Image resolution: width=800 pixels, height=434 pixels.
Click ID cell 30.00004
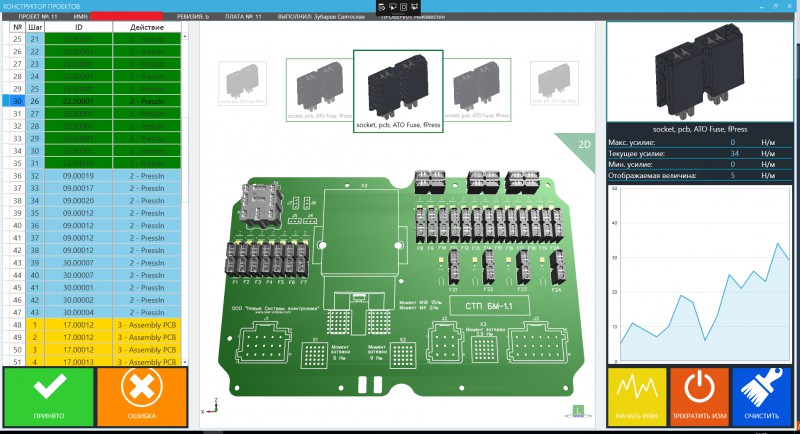[x=79, y=313]
